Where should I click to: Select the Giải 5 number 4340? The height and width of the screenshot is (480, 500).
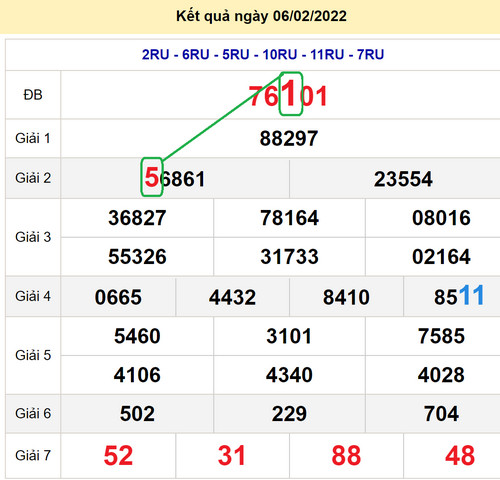[289, 375]
